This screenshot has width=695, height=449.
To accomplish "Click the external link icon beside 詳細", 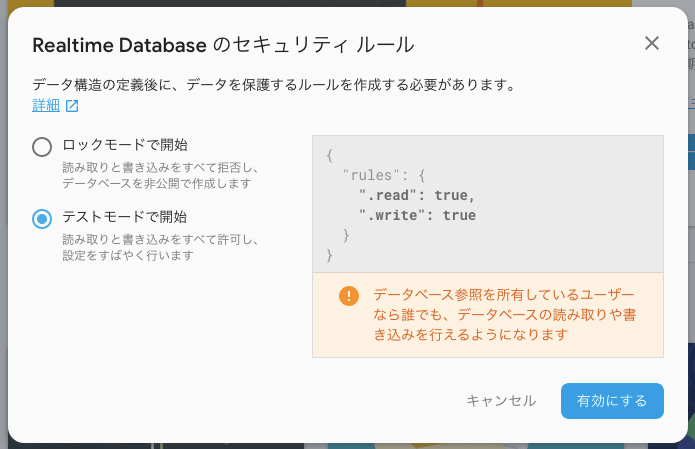I will pos(72,106).
